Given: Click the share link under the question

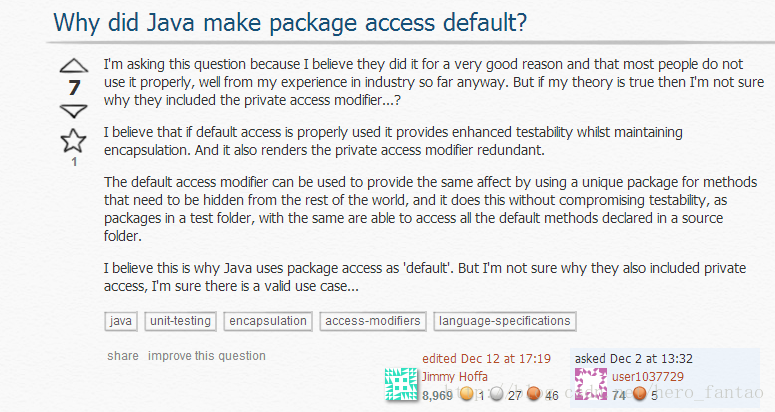Looking at the screenshot, I should (x=123, y=356).
